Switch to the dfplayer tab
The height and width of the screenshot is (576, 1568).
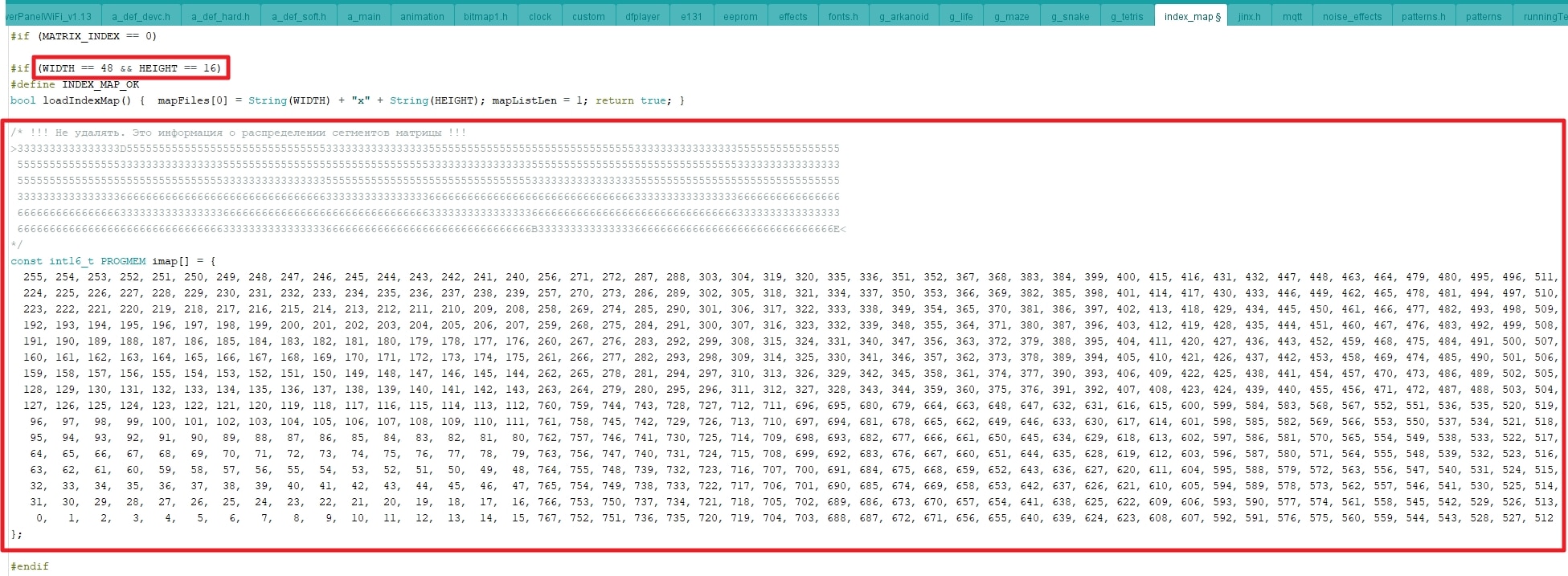tap(643, 16)
